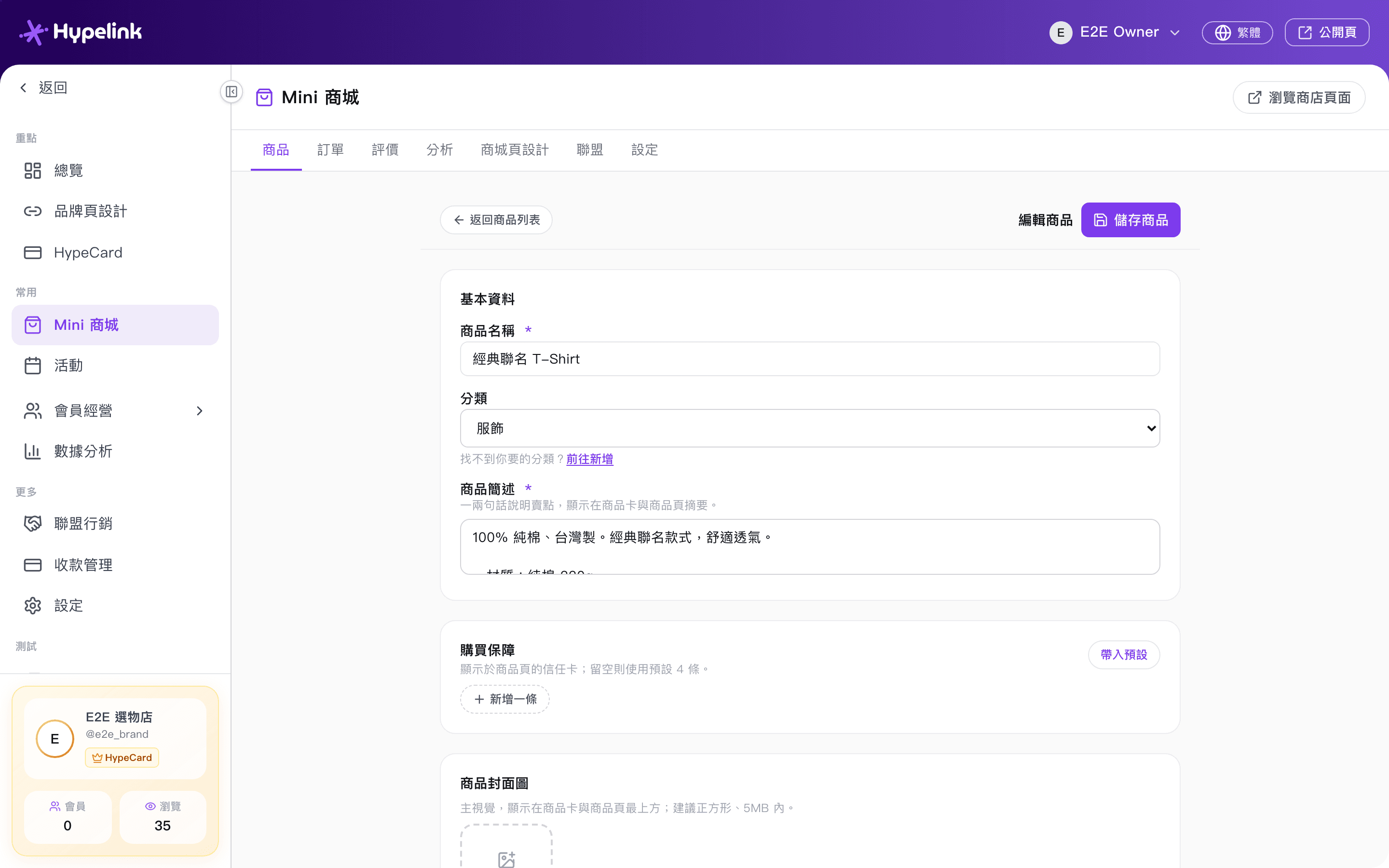This screenshot has width=1389, height=868.
Task: Open 數據分析 in the sidebar
Action: tap(115, 451)
